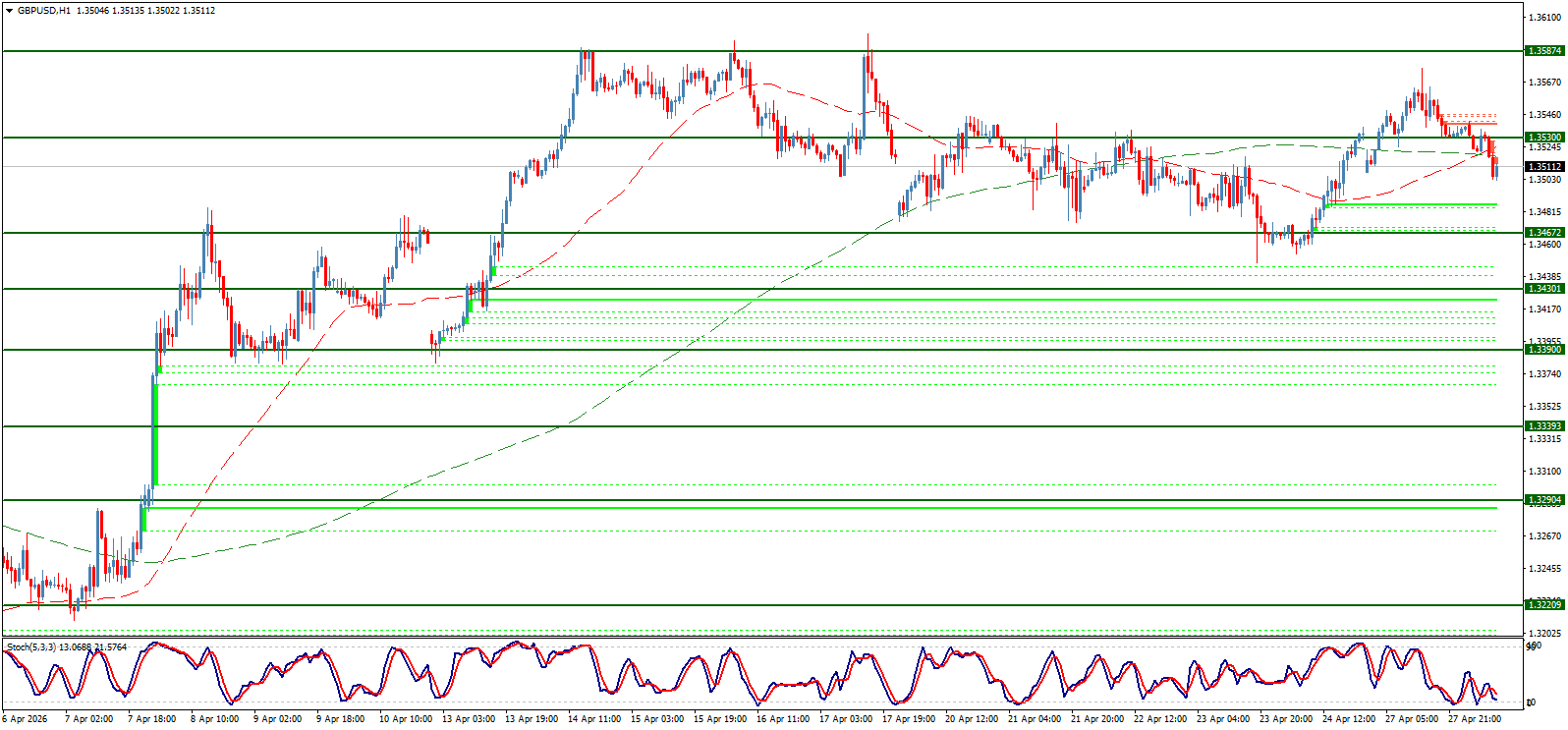Click the 27 Apr 21:00 time label
The width and height of the screenshot is (1568, 730).
[x=1475, y=719]
